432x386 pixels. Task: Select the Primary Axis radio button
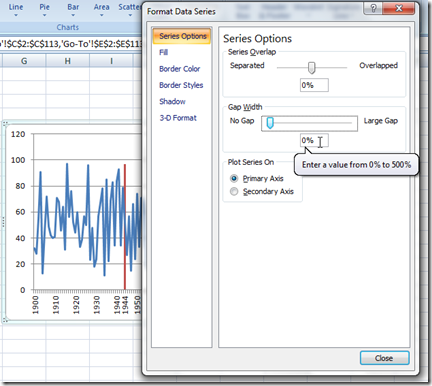coord(234,178)
